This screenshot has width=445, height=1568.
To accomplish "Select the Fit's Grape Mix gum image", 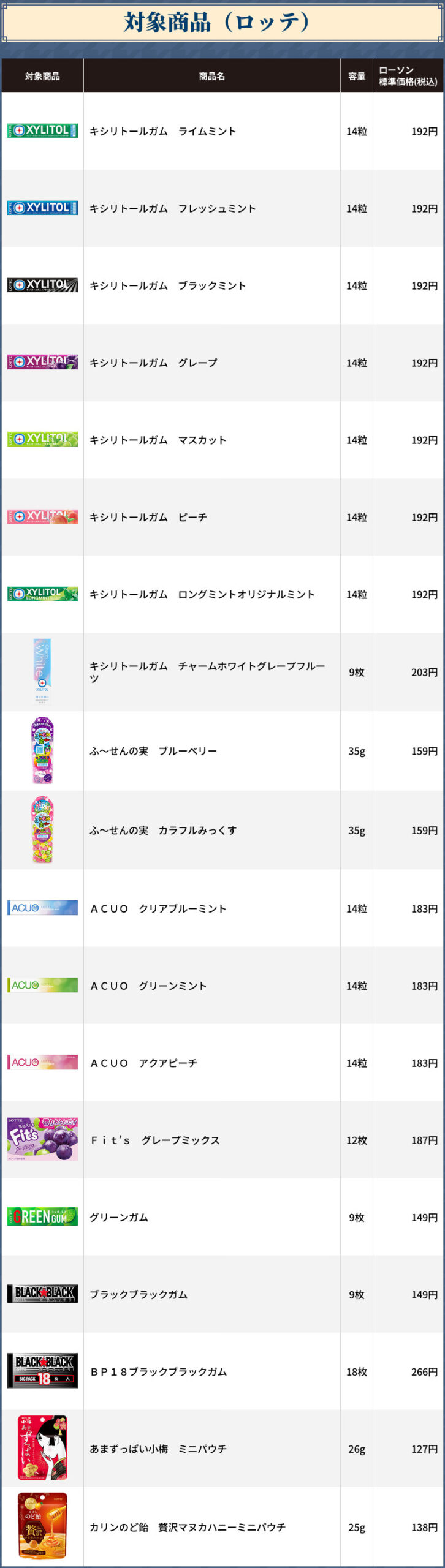I will (42, 1139).
